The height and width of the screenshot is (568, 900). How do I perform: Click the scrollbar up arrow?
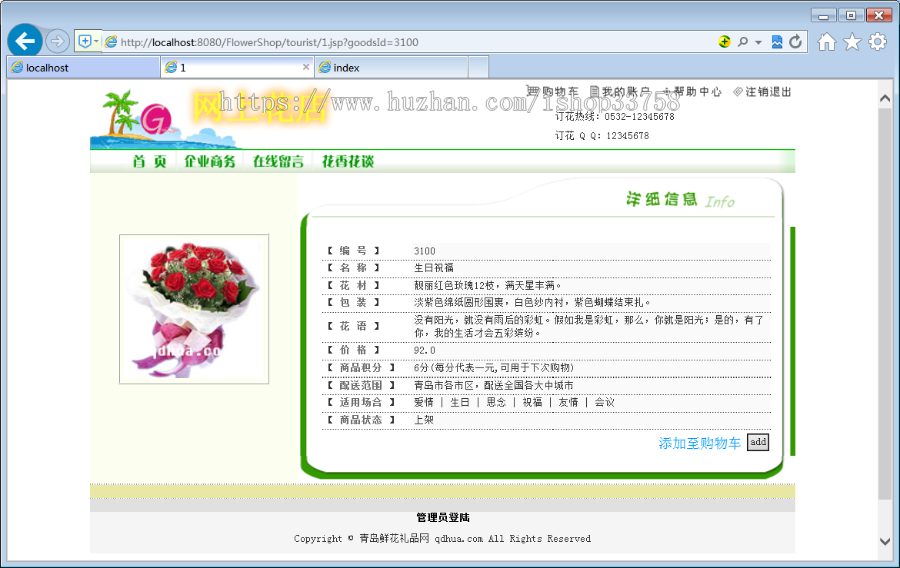pos(885,98)
